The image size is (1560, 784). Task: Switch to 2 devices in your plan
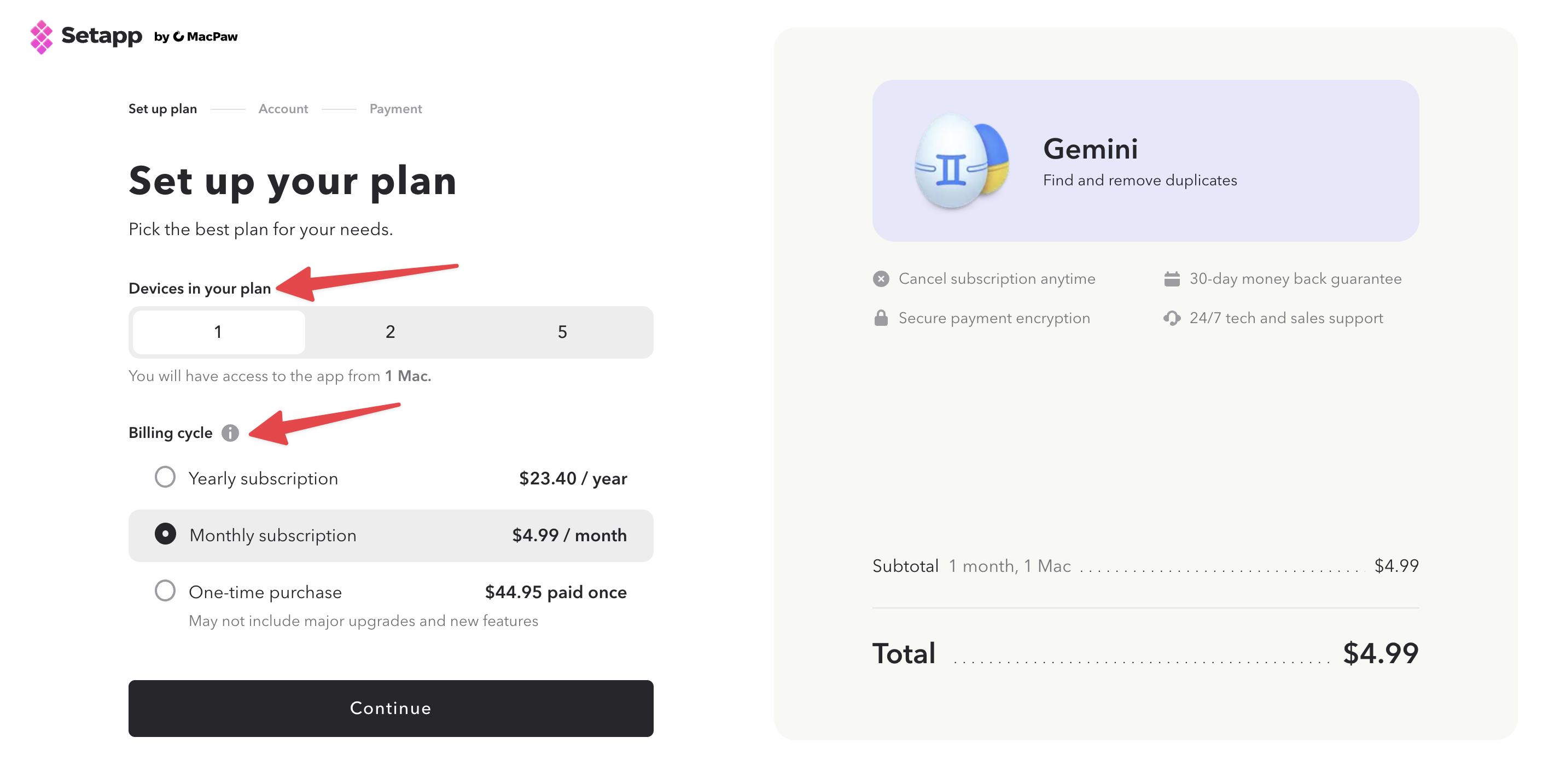click(389, 332)
